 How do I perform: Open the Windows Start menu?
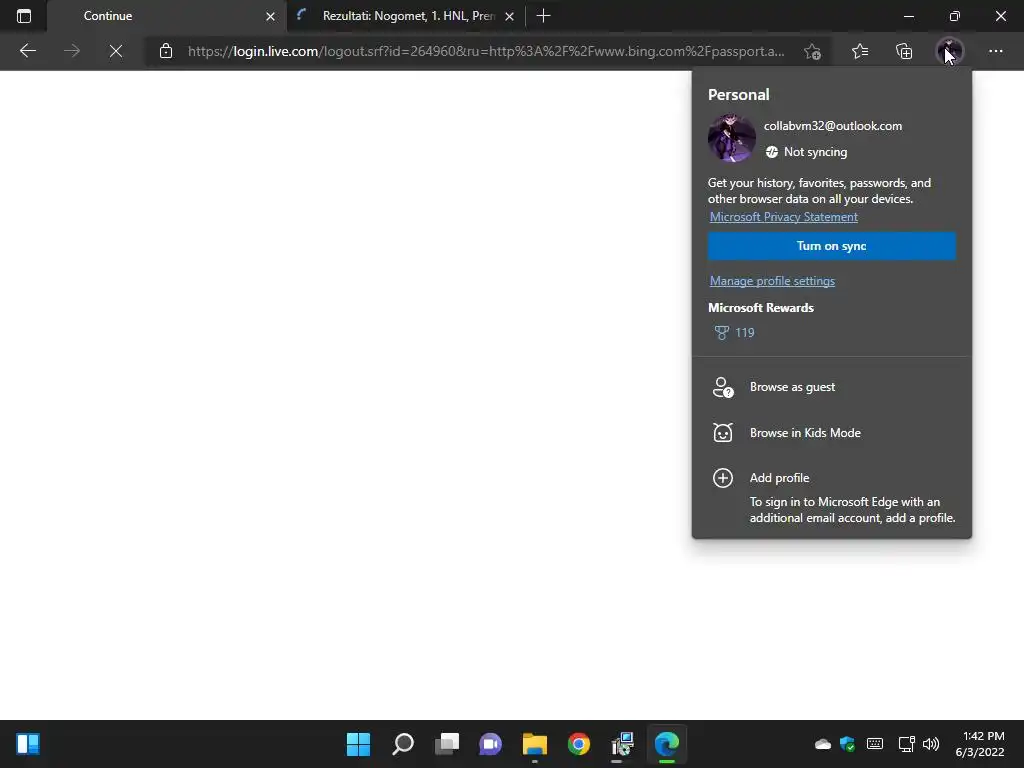[x=359, y=744]
